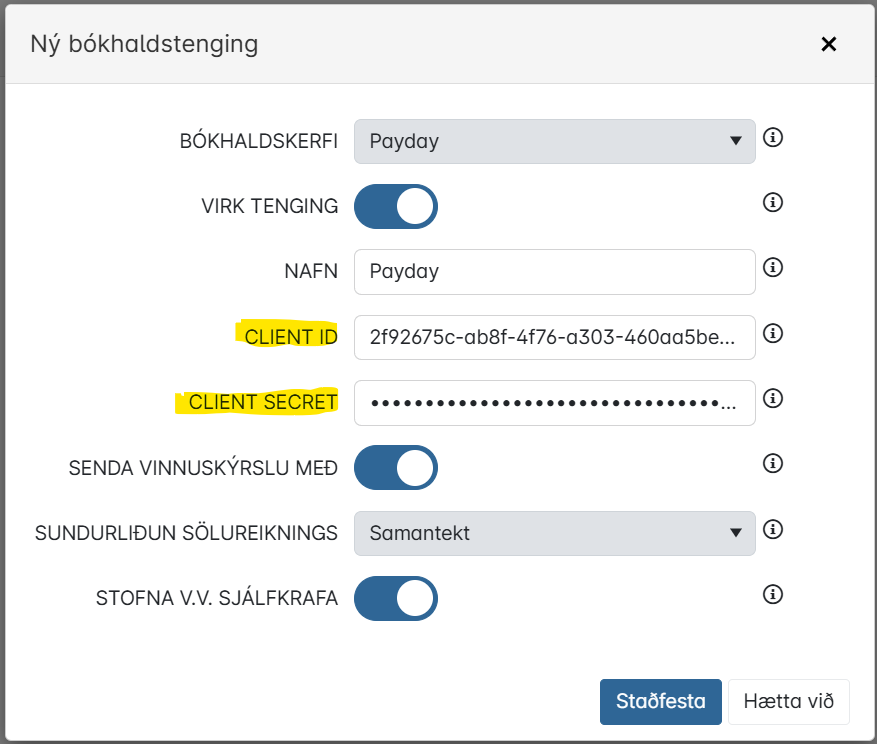This screenshot has width=877, height=744.
Task: Click the Hætta við cancel button
Action: click(x=789, y=701)
